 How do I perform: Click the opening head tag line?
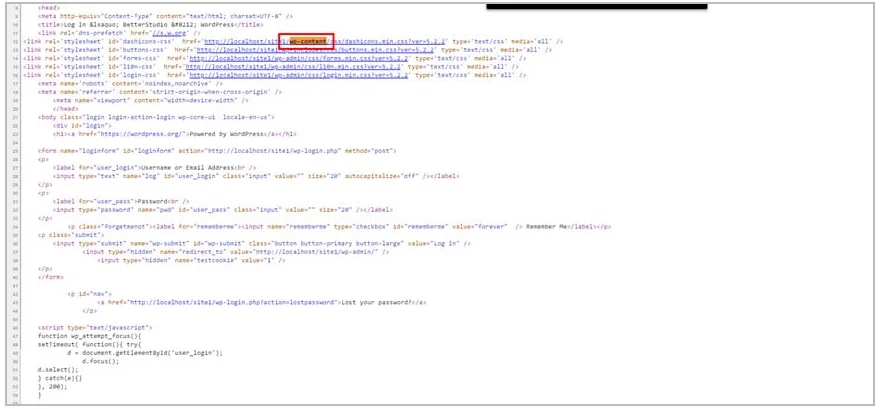[49, 8]
